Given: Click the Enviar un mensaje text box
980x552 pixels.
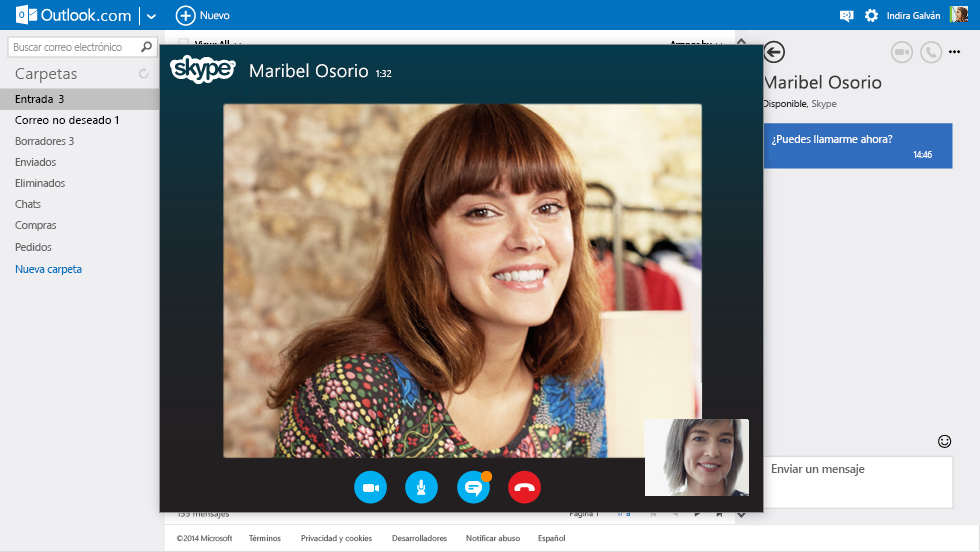Looking at the screenshot, I should [x=858, y=482].
